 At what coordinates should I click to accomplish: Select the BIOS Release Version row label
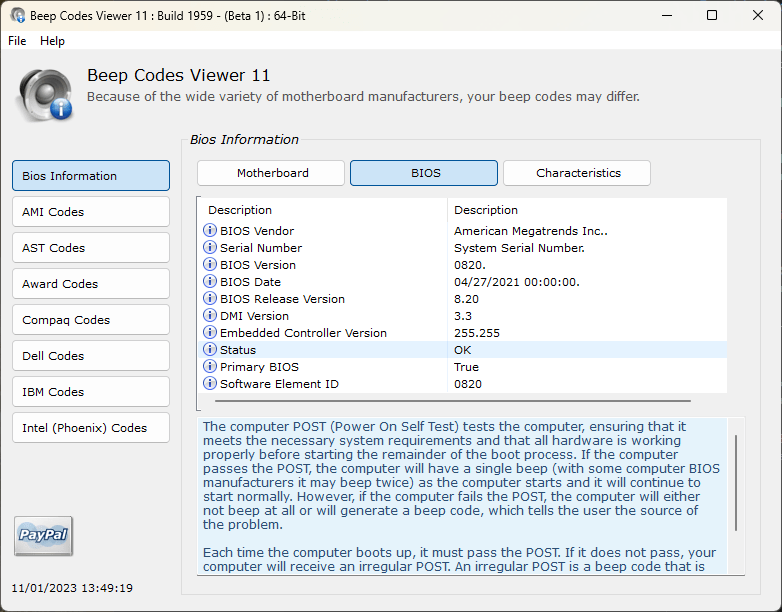[x=282, y=299]
